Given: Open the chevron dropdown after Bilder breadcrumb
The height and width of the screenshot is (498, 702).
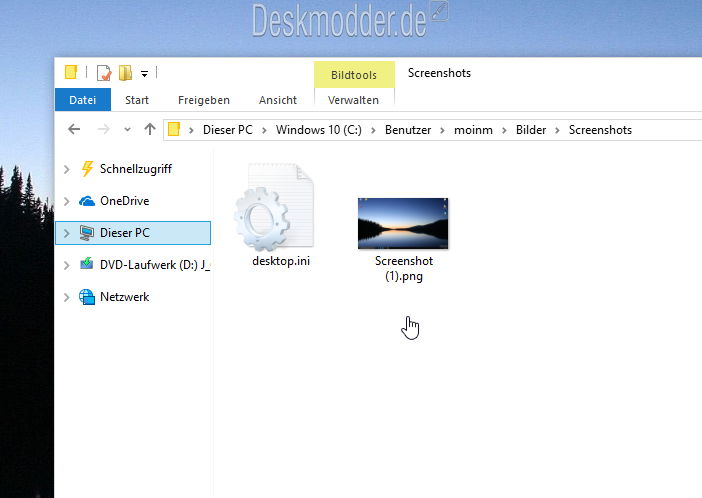Looking at the screenshot, I should [x=557, y=130].
